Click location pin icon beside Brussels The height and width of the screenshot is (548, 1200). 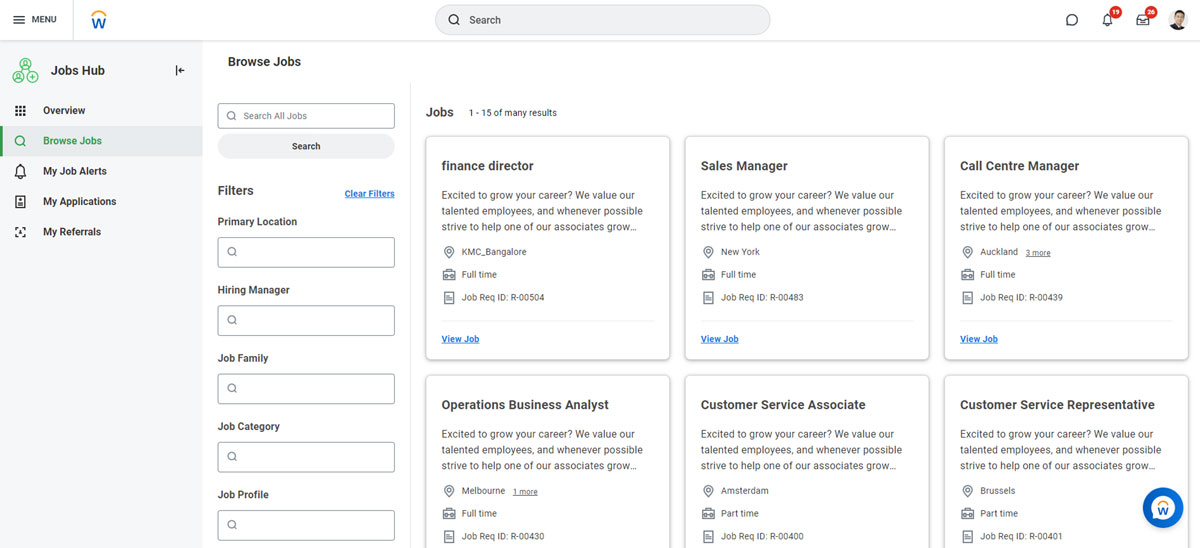coord(967,491)
